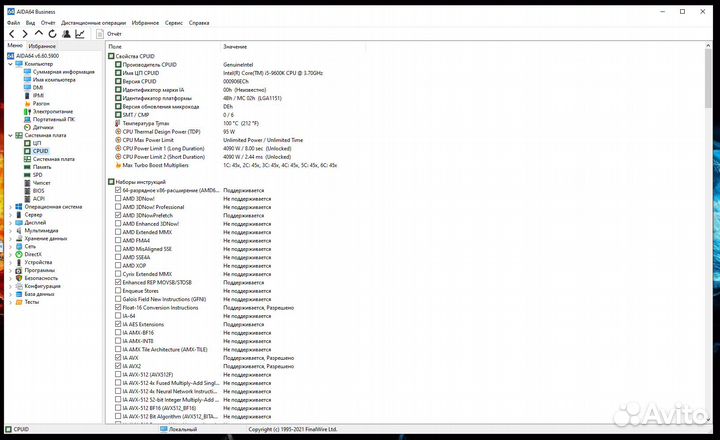Image resolution: width=720 pixels, height=440 pixels.
Task: Select the Температура Tjmax row
Action: [x=187, y=124]
